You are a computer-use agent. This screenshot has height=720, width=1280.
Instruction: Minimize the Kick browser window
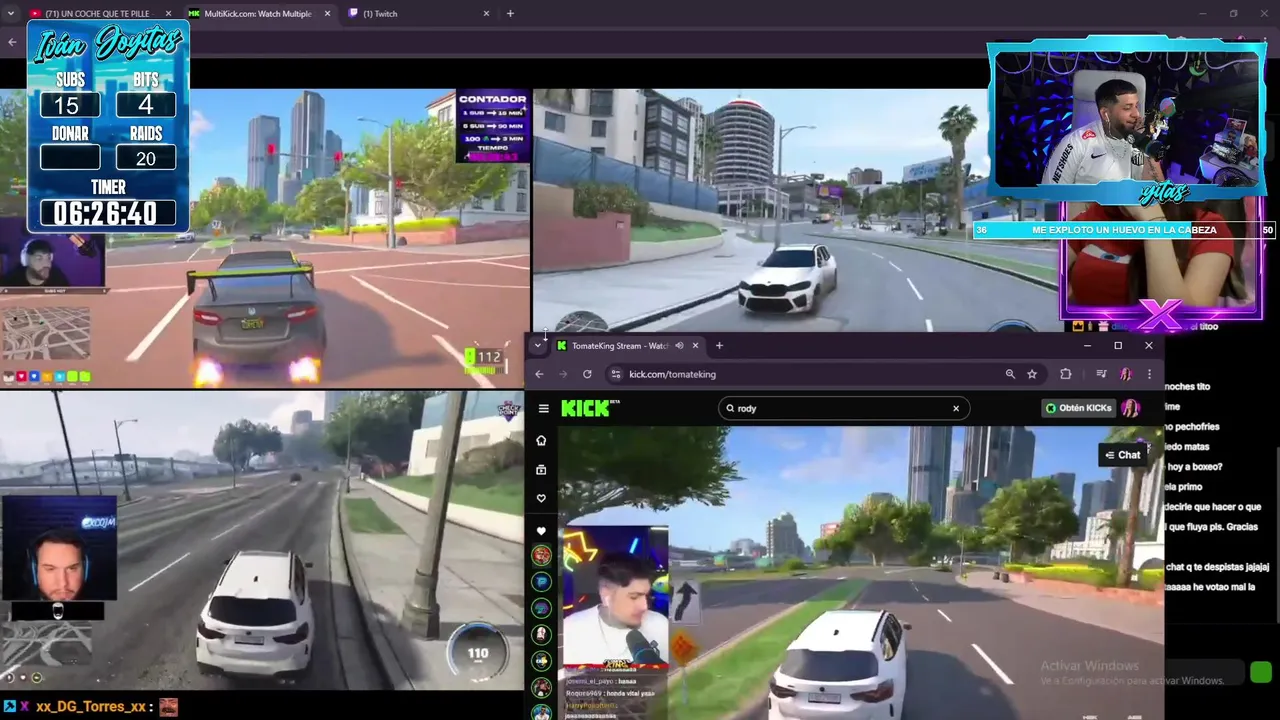tap(1087, 346)
